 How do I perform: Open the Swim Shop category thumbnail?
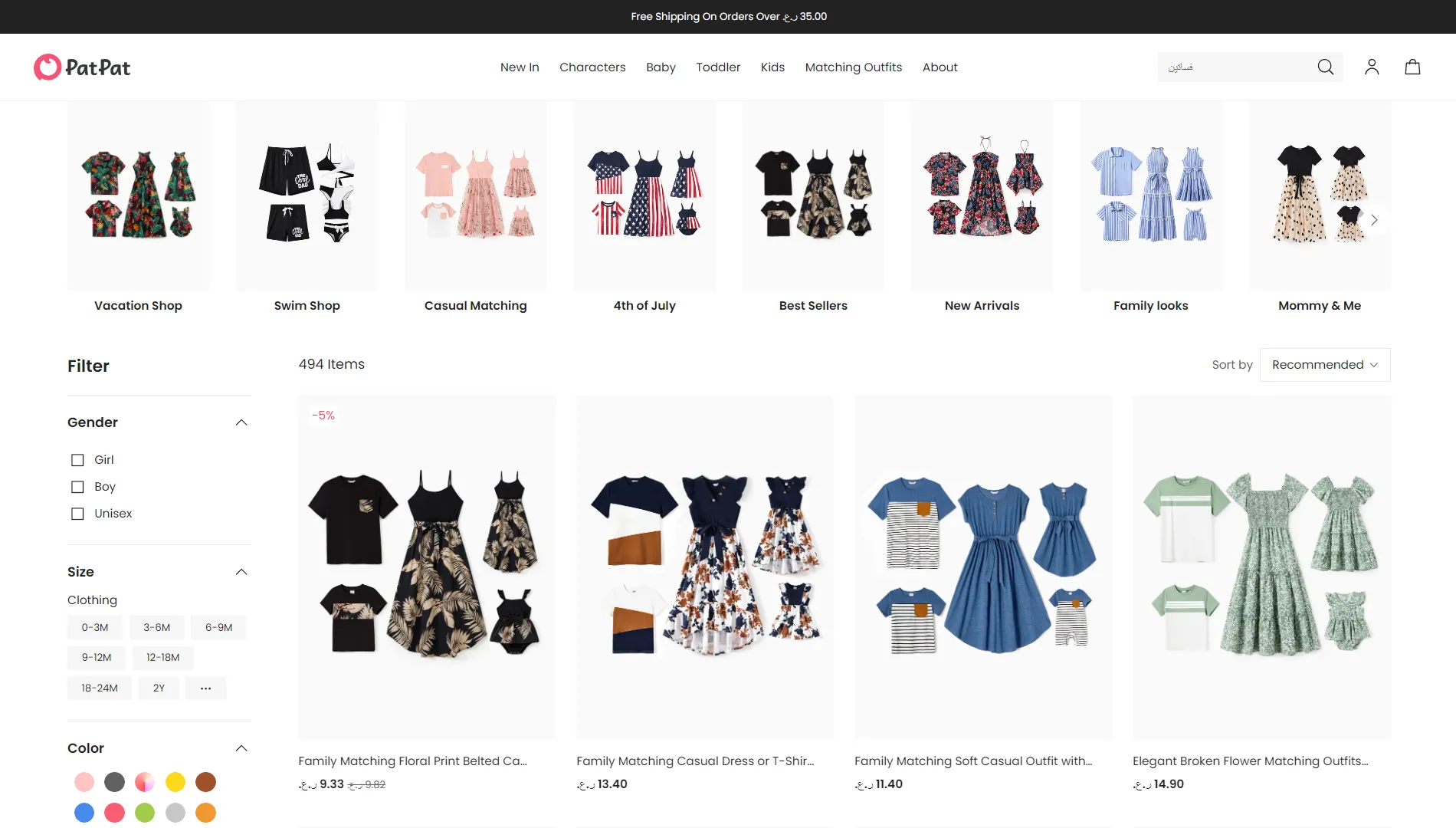point(307,209)
